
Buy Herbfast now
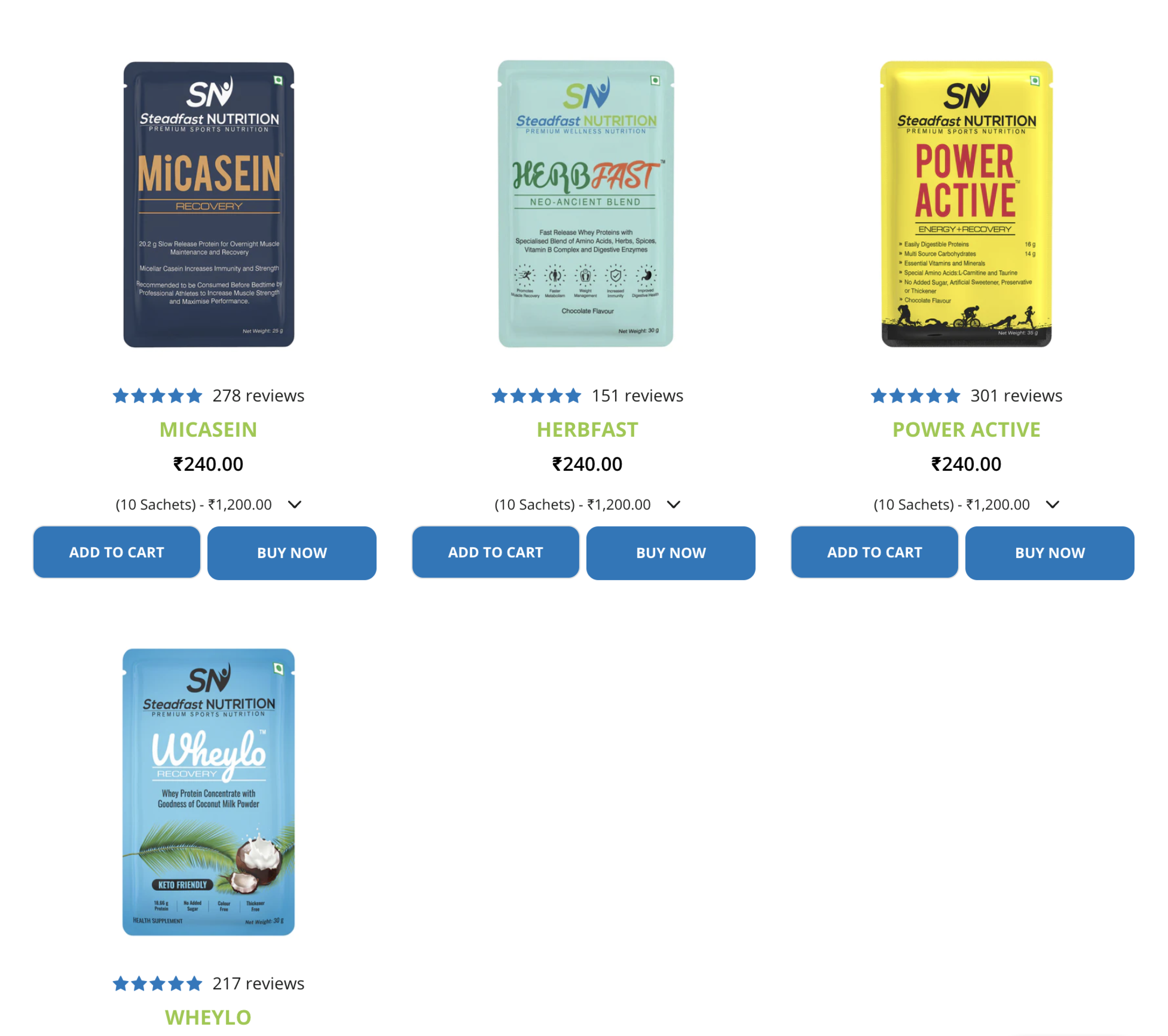671,553
